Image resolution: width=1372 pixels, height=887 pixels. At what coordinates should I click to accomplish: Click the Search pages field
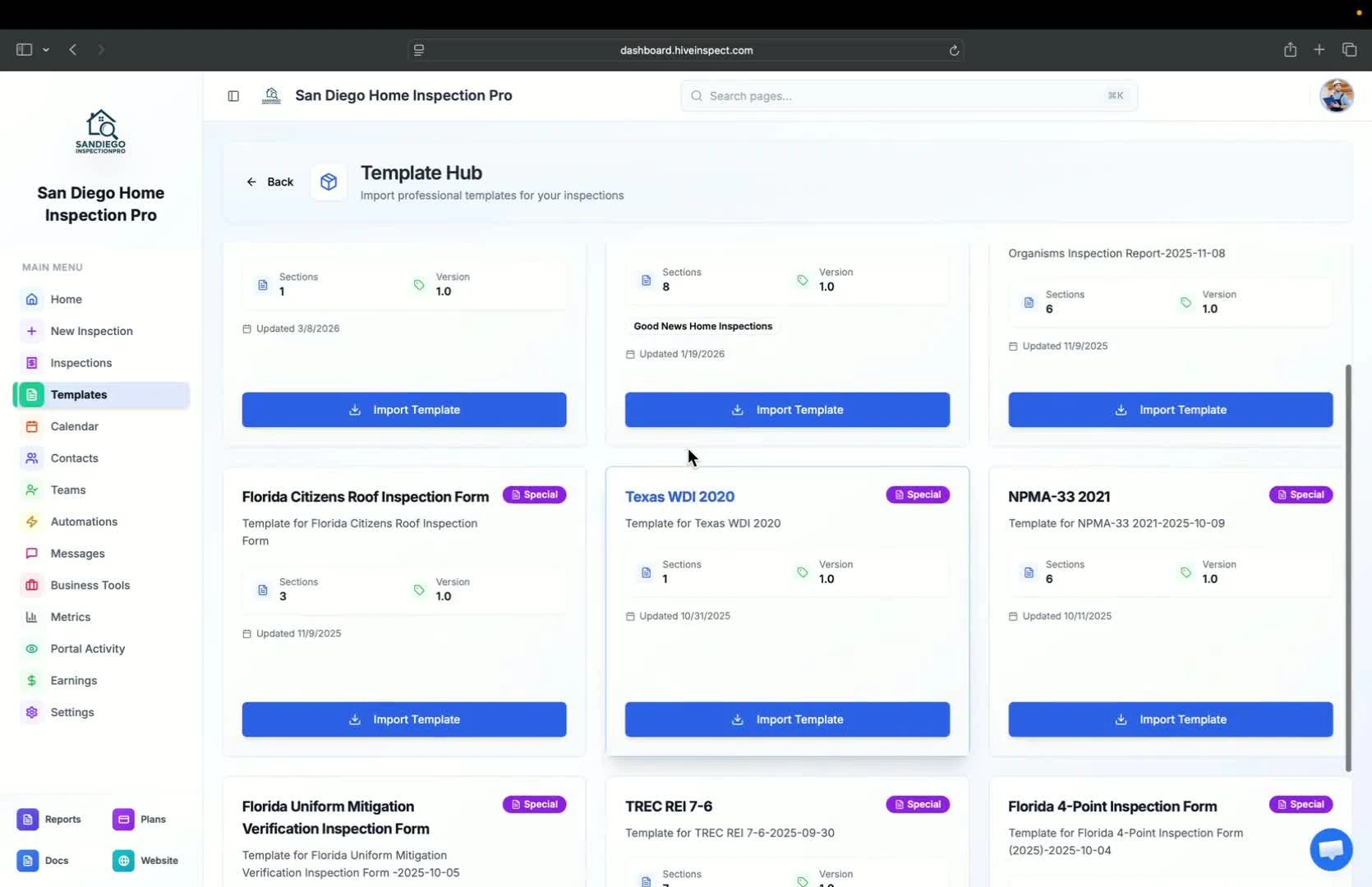(909, 96)
